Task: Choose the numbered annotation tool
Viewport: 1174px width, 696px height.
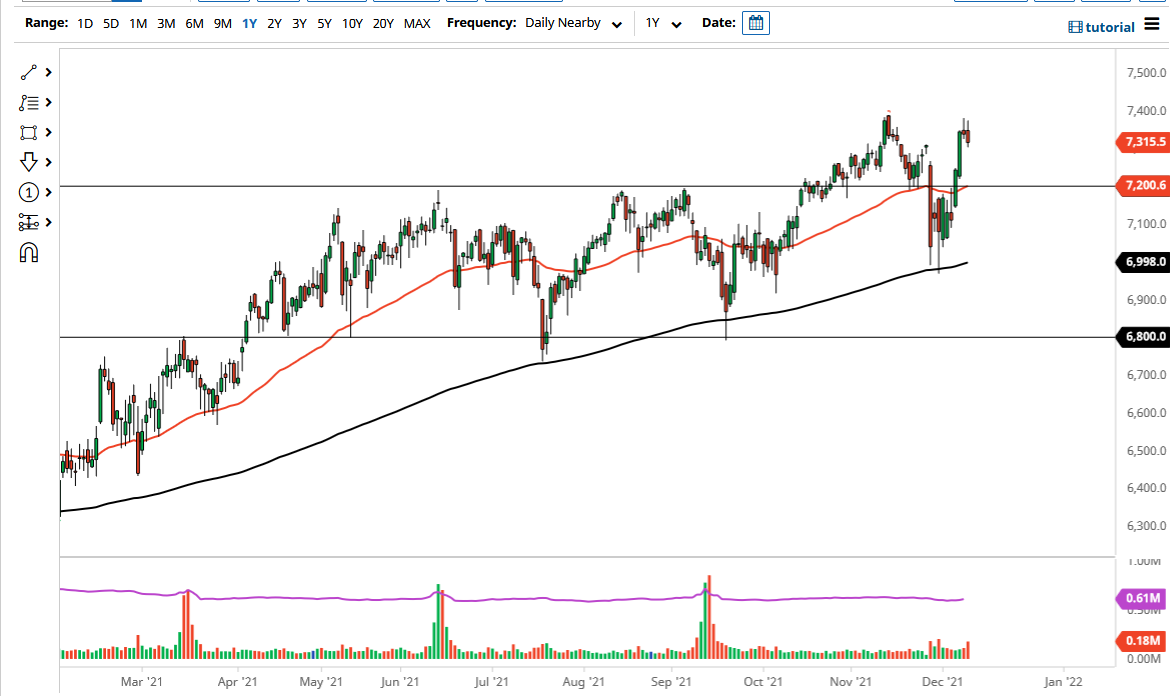Action: point(27,191)
